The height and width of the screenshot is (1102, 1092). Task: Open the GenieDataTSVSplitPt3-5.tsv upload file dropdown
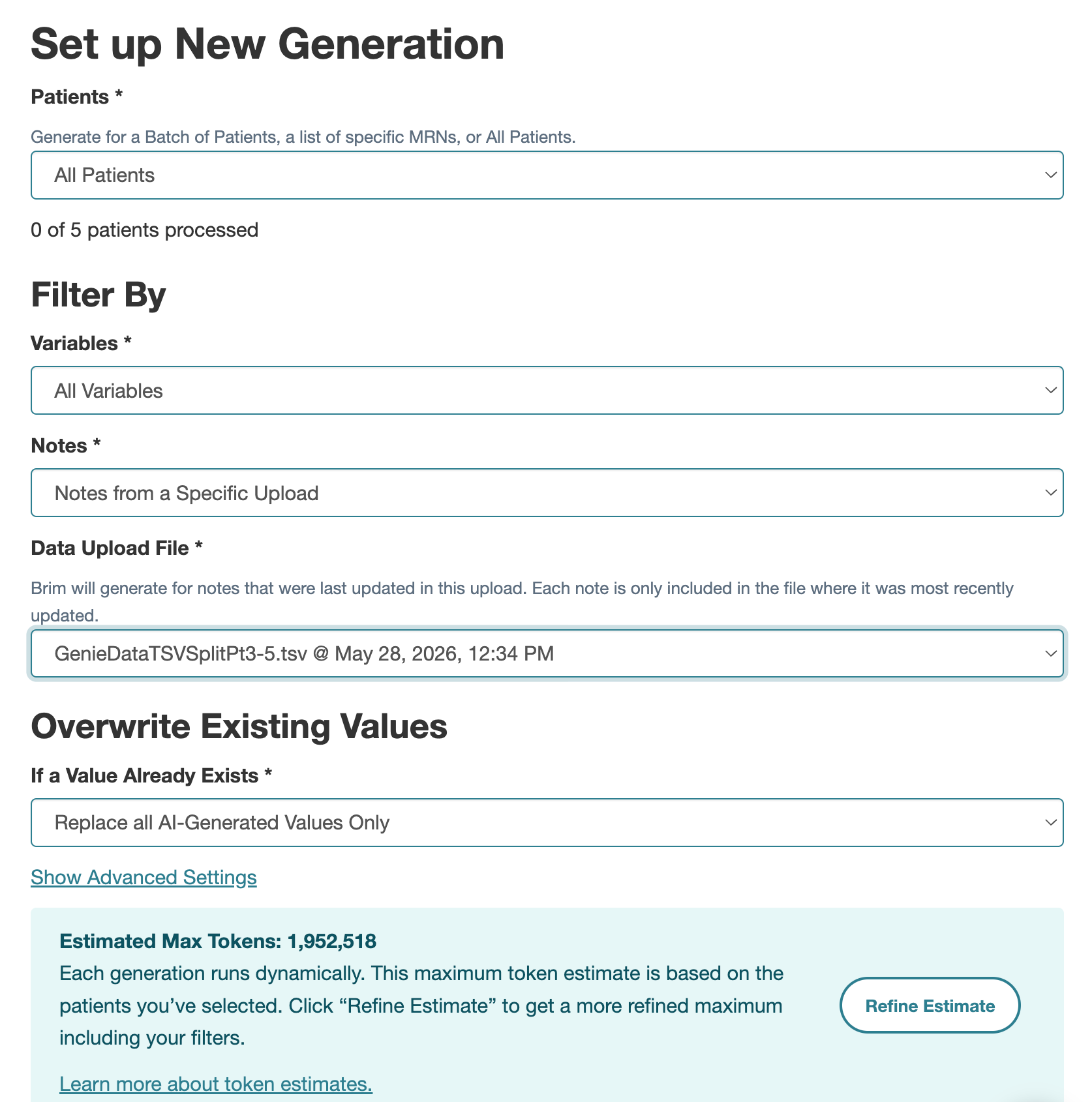(547, 653)
